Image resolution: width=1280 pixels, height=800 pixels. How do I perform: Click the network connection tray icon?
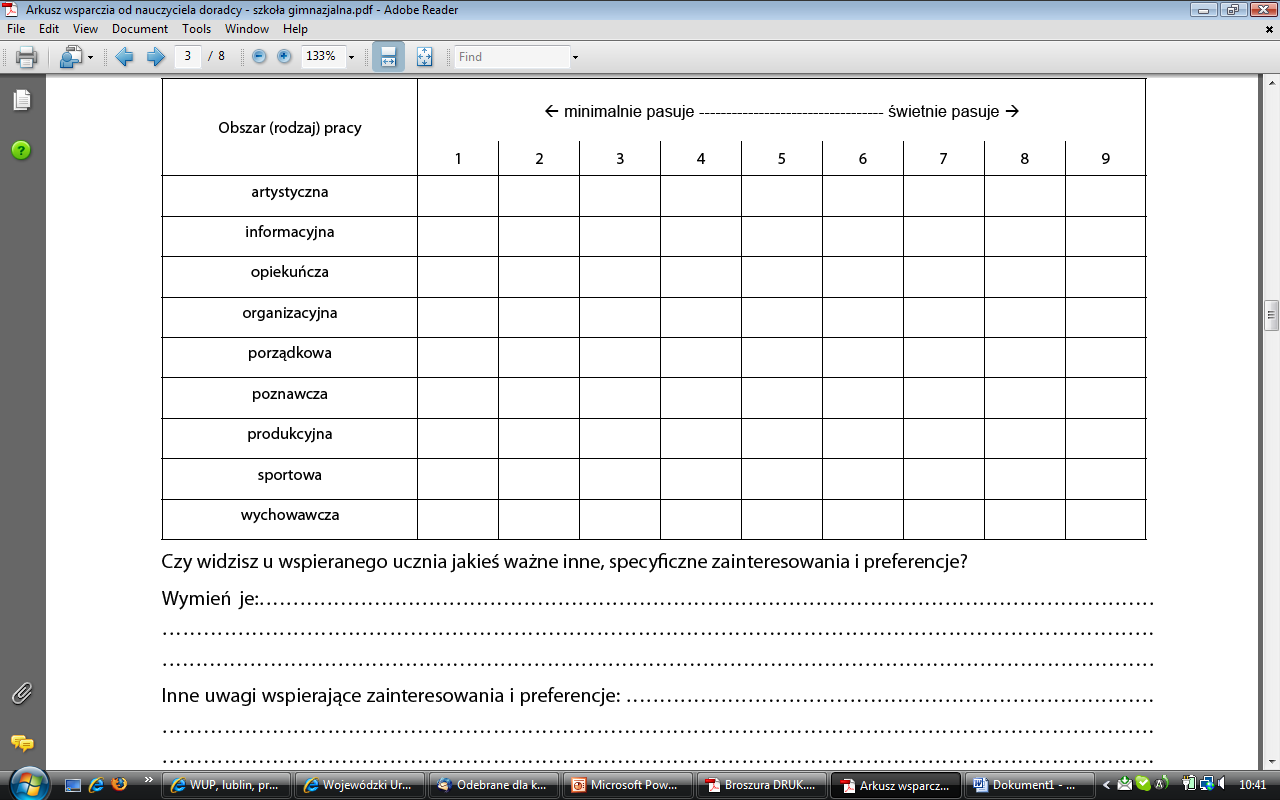1205,785
